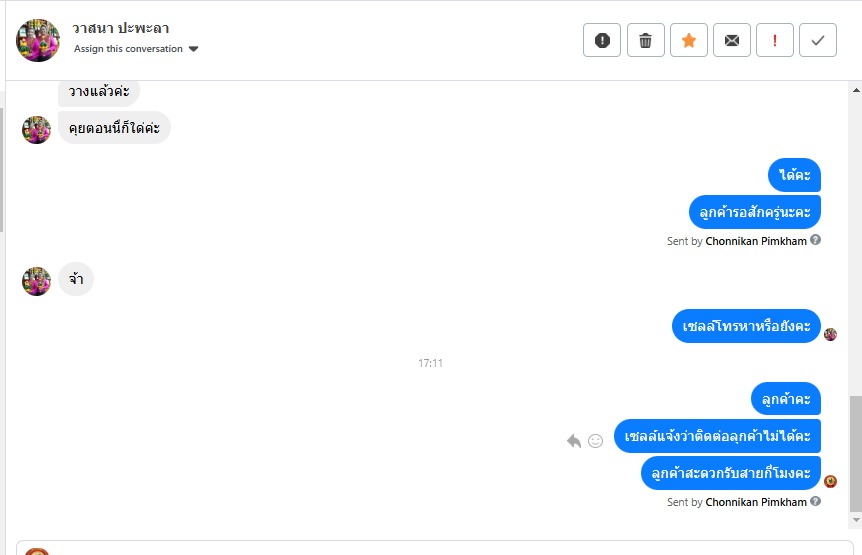
Task: Click the contact name วาสนา ปะพะลา
Action: pos(120,28)
